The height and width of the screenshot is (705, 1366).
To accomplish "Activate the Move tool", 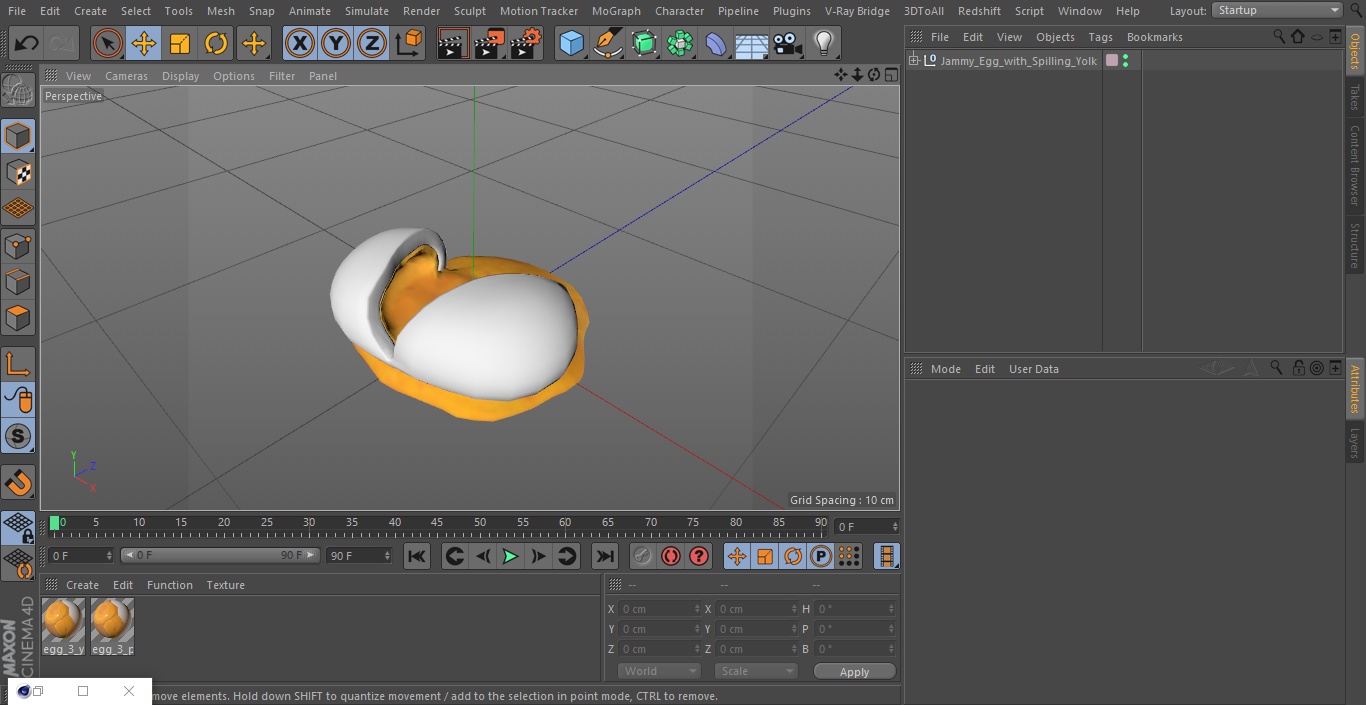I will tap(144, 43).
